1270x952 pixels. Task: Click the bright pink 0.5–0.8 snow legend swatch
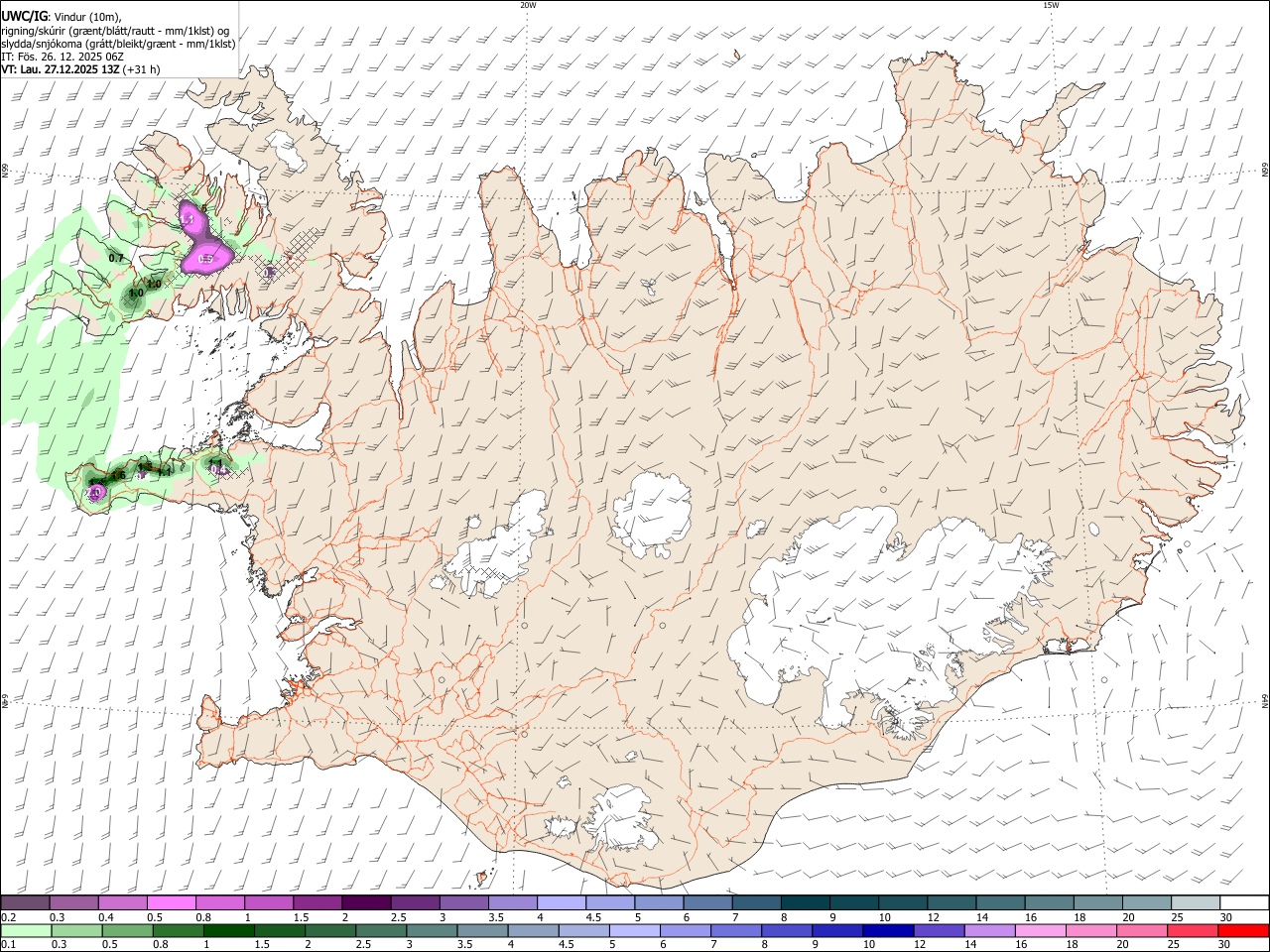coord(171,903)
